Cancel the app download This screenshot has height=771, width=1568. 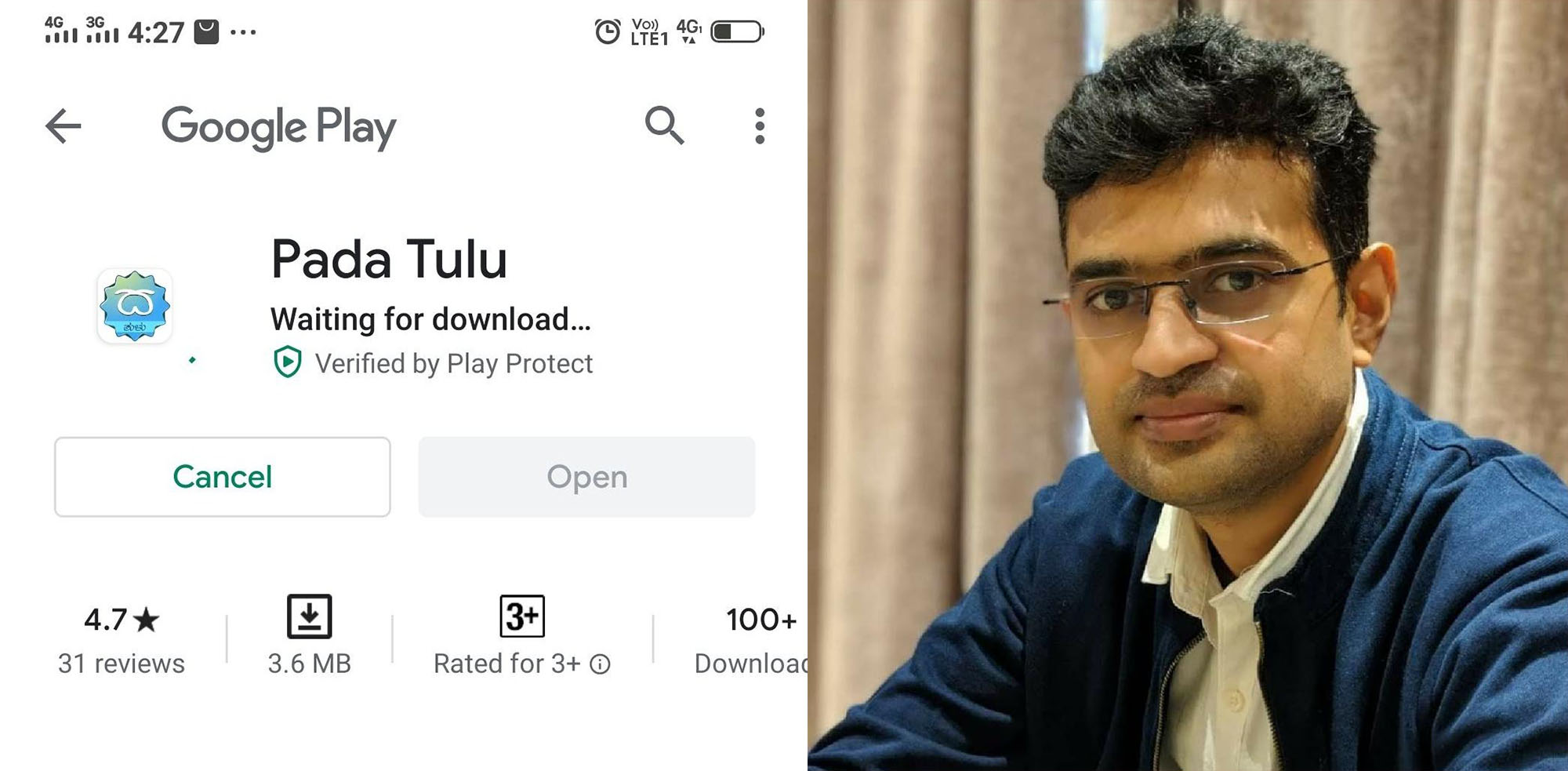click(x=223, y=477)
